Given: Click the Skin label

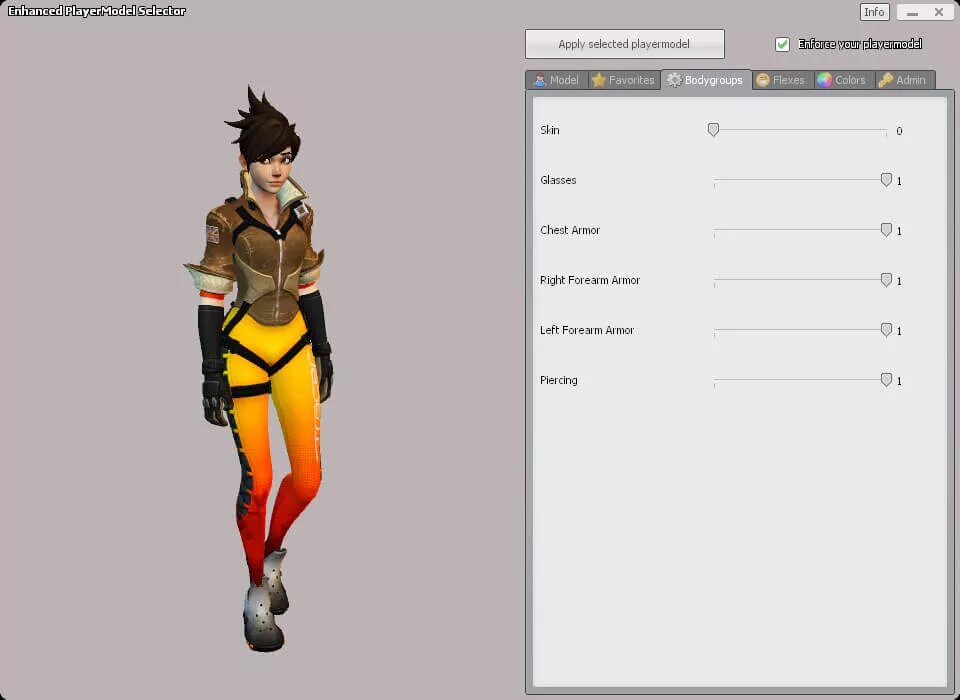Looking at the screenshot, I should coord(550,130).
